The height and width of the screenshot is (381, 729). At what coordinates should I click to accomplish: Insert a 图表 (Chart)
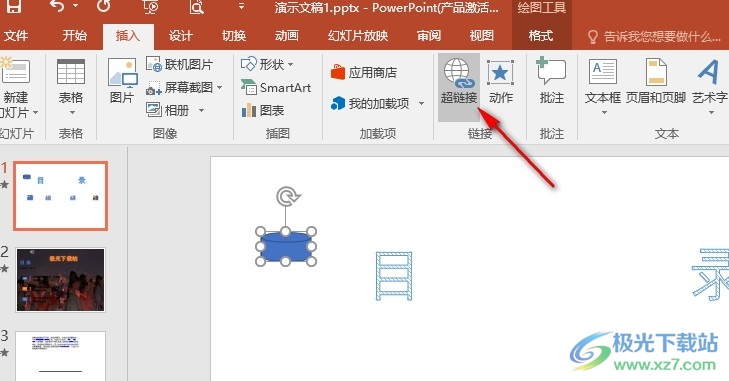click(x=263, y=110)
